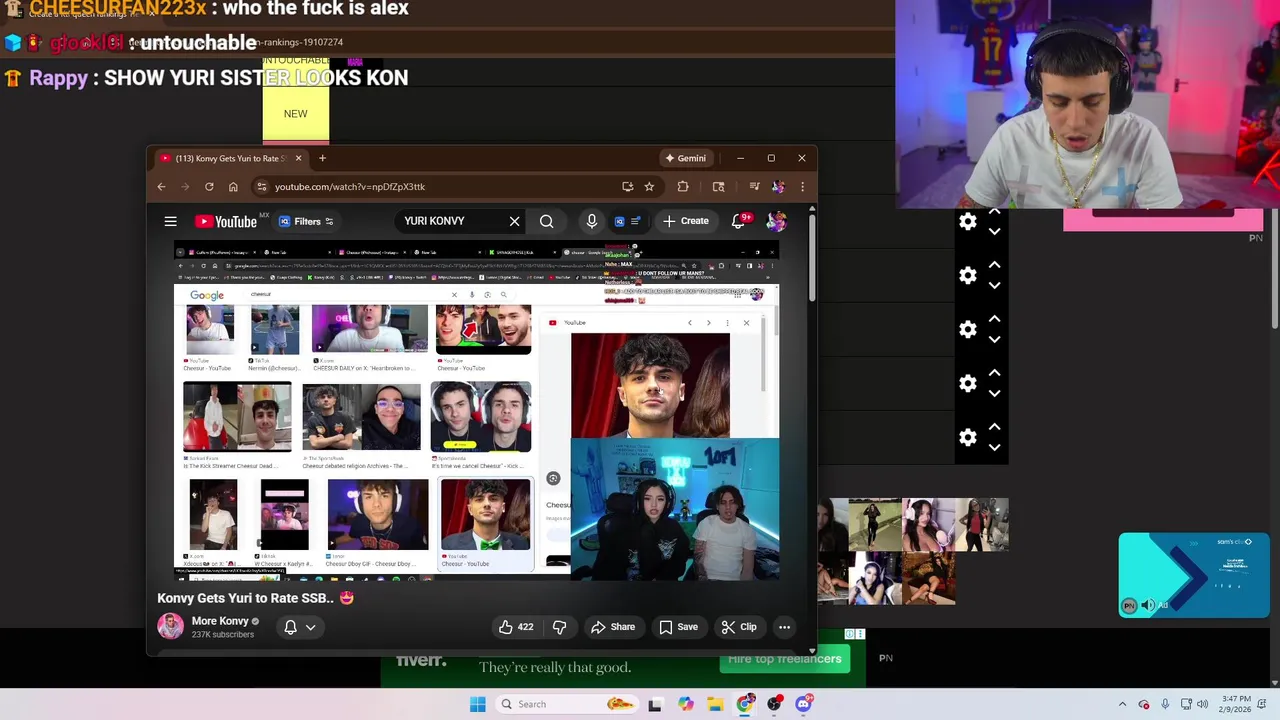Click the YouTube search magnifier button
Screen dimensions: 1280x720
(547, 221)
